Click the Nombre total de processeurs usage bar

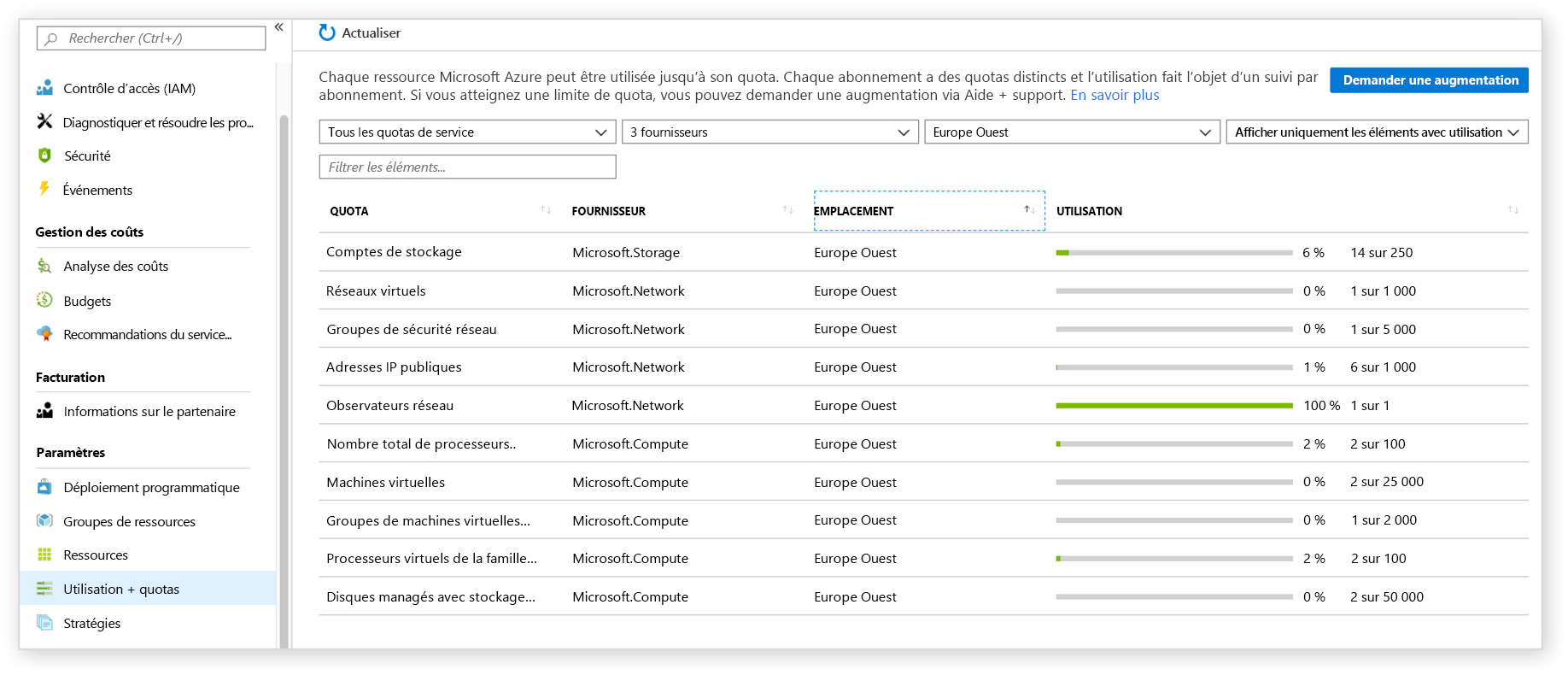1173,444
